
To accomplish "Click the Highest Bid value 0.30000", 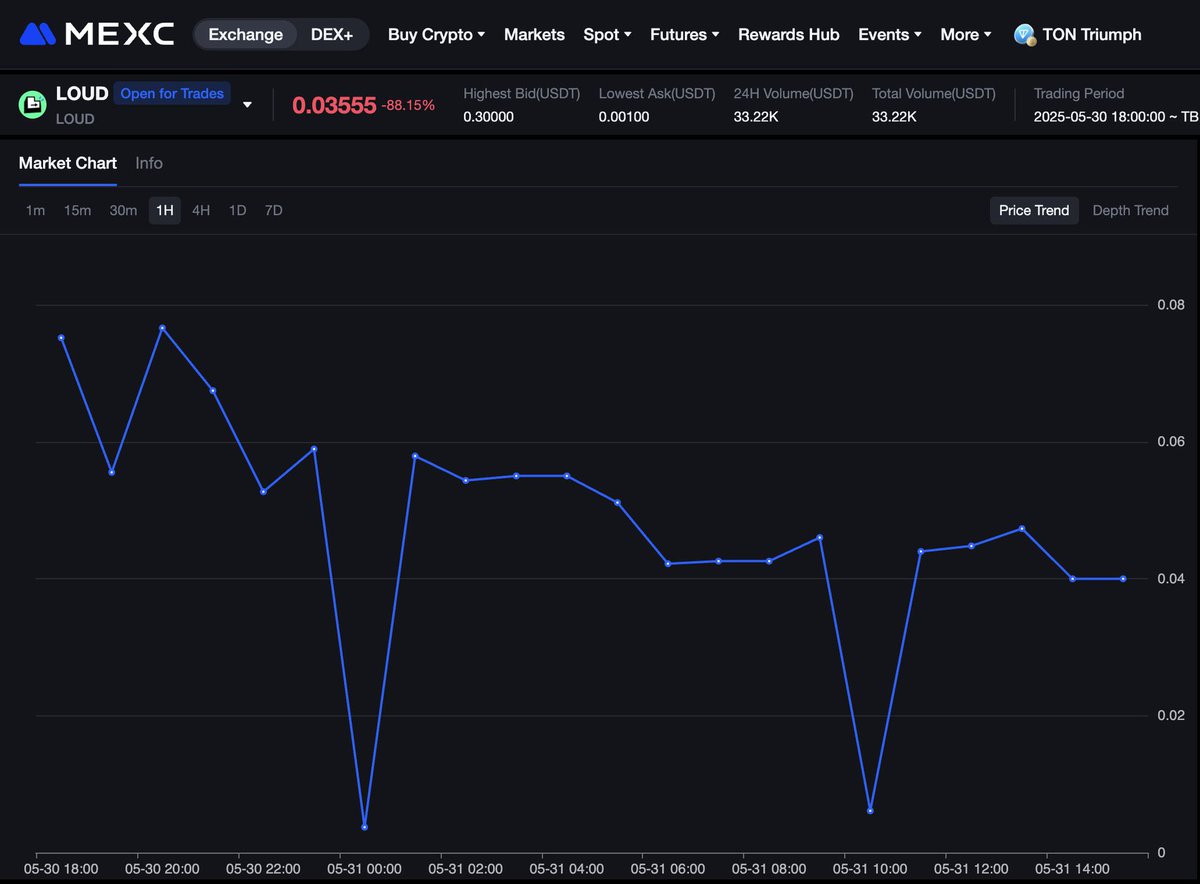I will coord(488,117).
